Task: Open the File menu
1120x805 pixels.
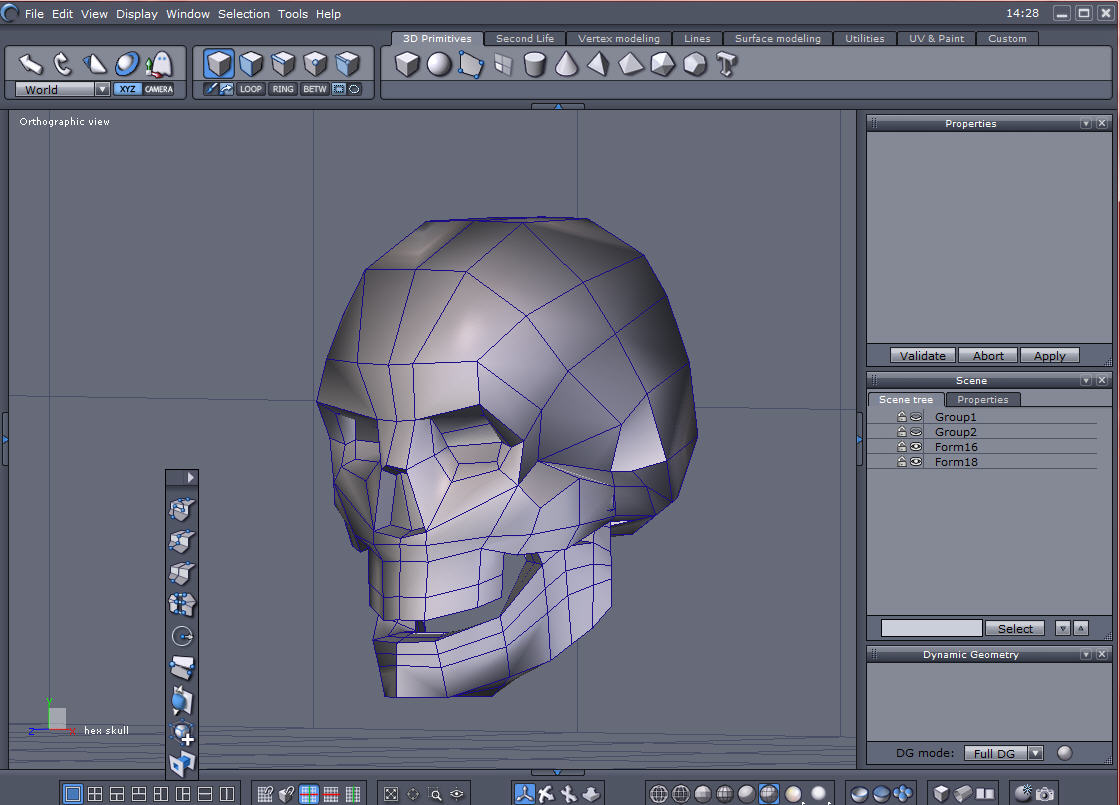Action: [x=34, y=14]
